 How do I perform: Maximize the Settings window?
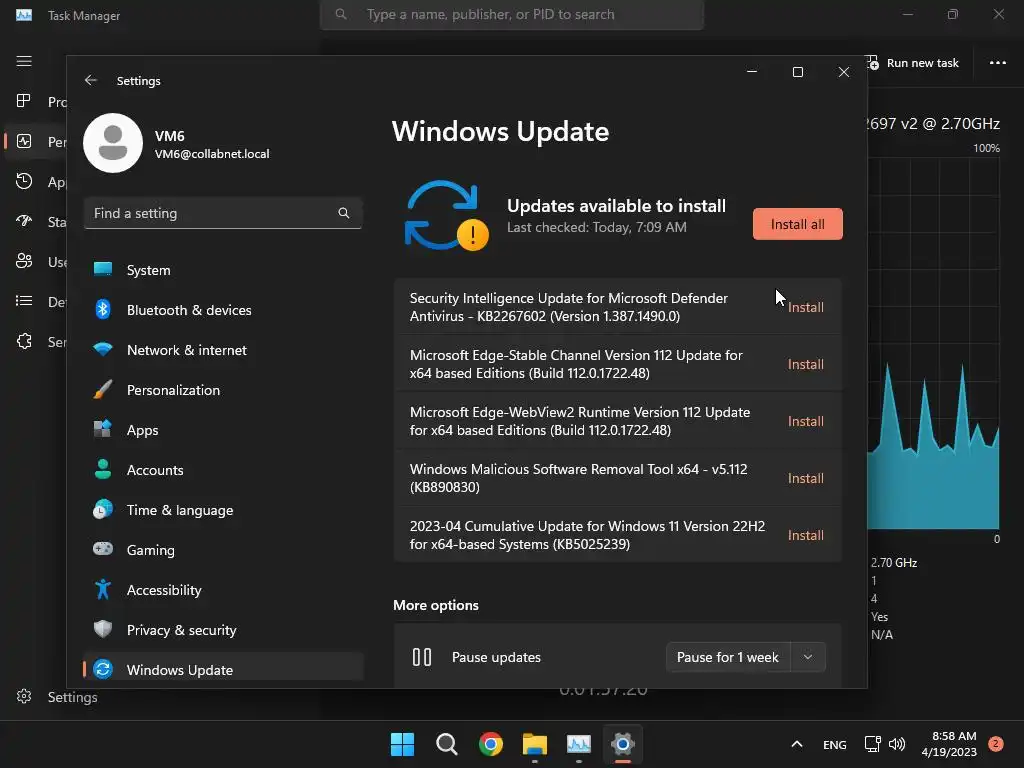[x=797, y=72]
